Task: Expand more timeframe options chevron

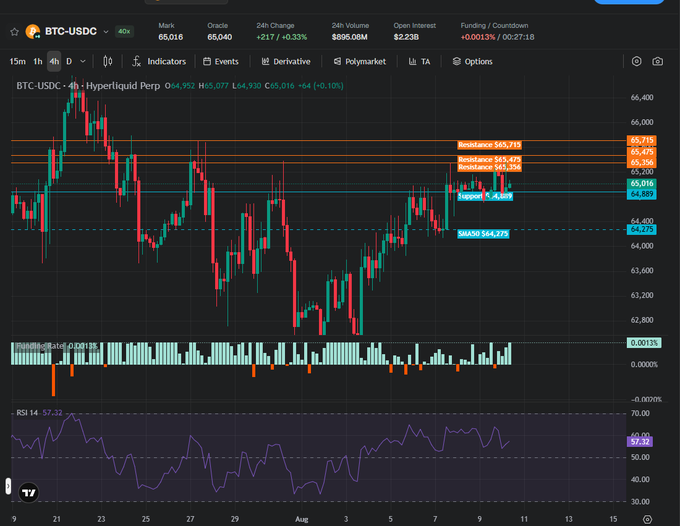Action: (83, 62)
